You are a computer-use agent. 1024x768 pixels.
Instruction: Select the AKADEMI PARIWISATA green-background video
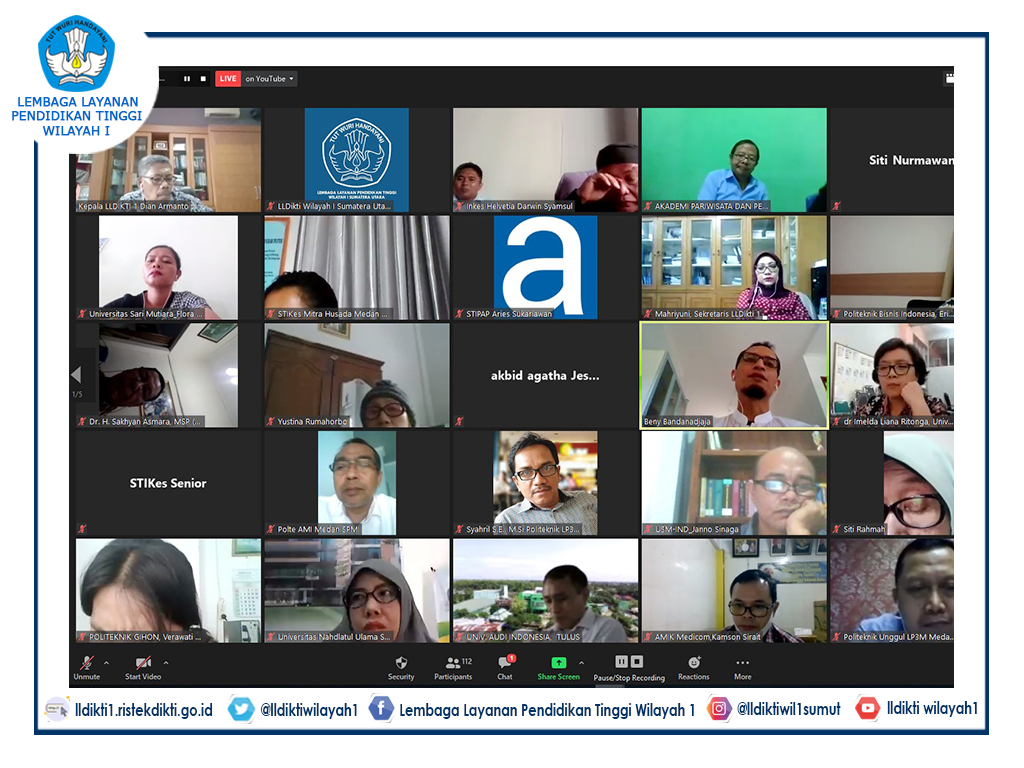coord(734,160)
